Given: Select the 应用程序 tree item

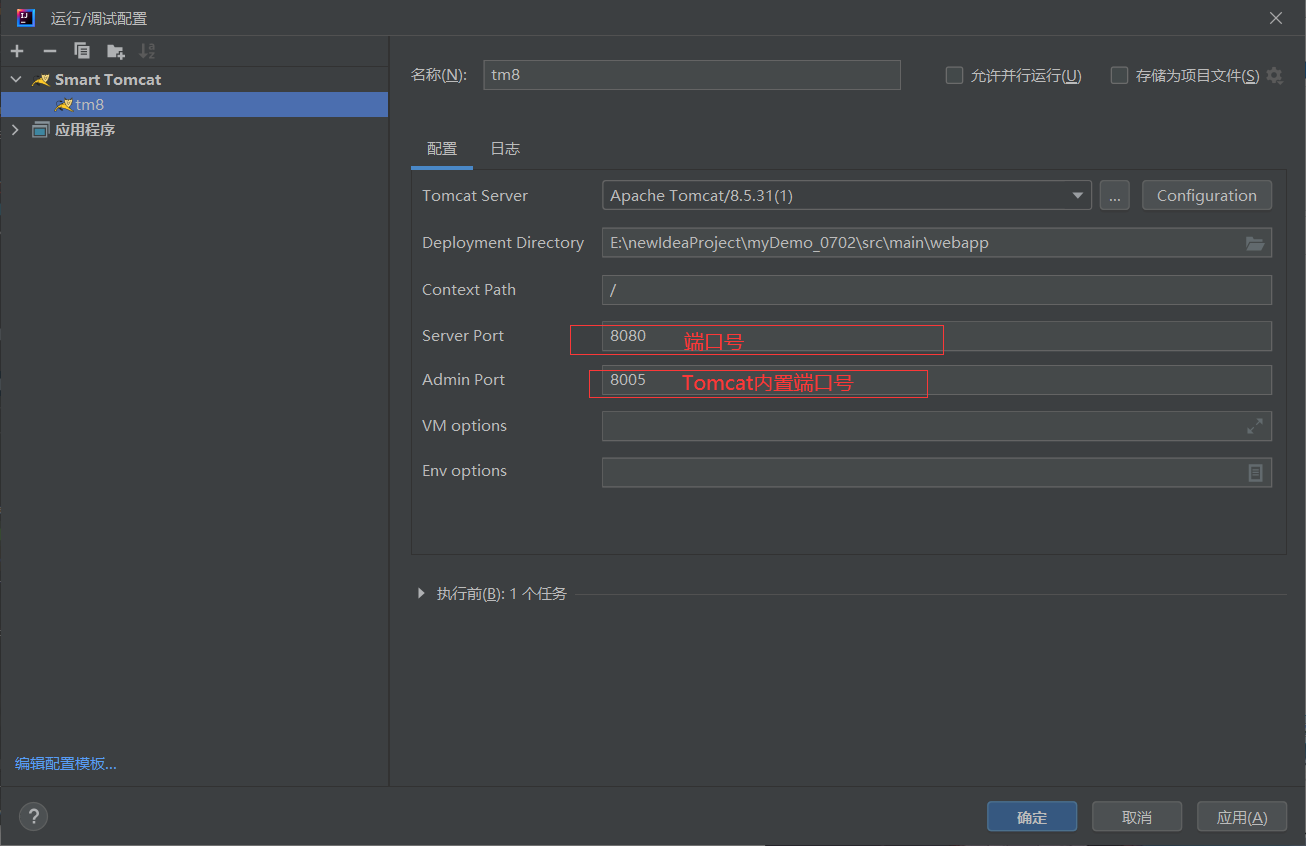Looking at the screenshot, I should 194,130.
